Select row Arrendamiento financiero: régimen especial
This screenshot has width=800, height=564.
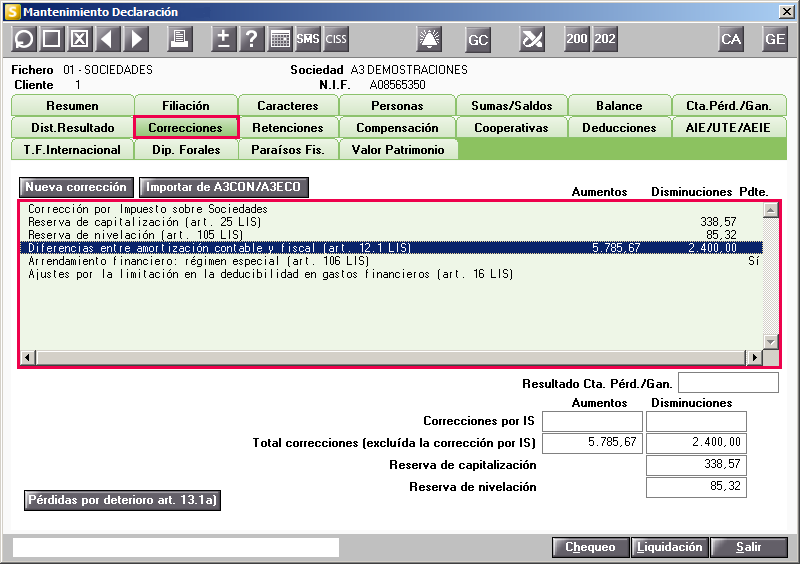click(391, 261)
